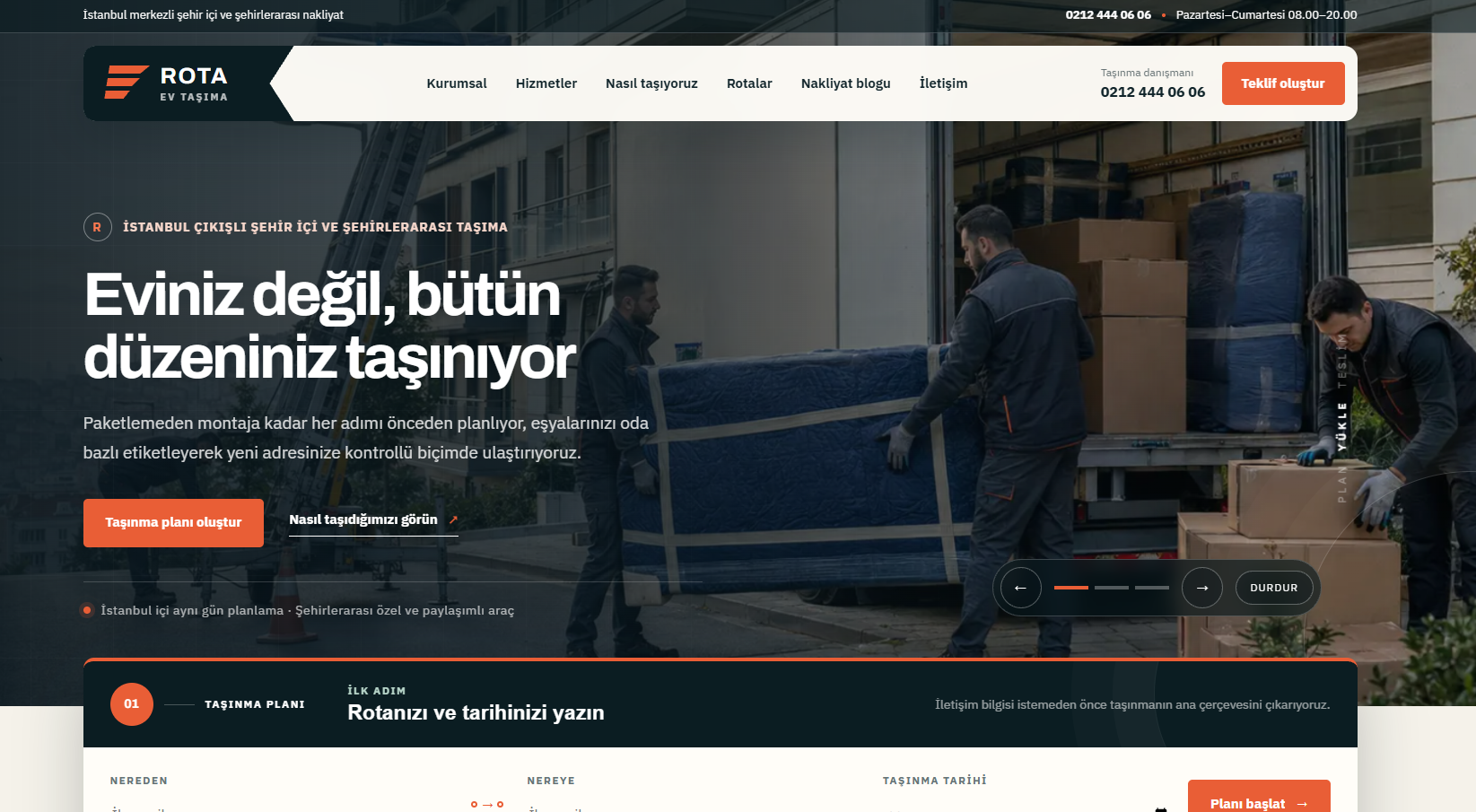Image resolution: width=1476 pixels, height=812 pixels.
Task: Open Nakliyat blogu menu item
Action: coord(846,83)
